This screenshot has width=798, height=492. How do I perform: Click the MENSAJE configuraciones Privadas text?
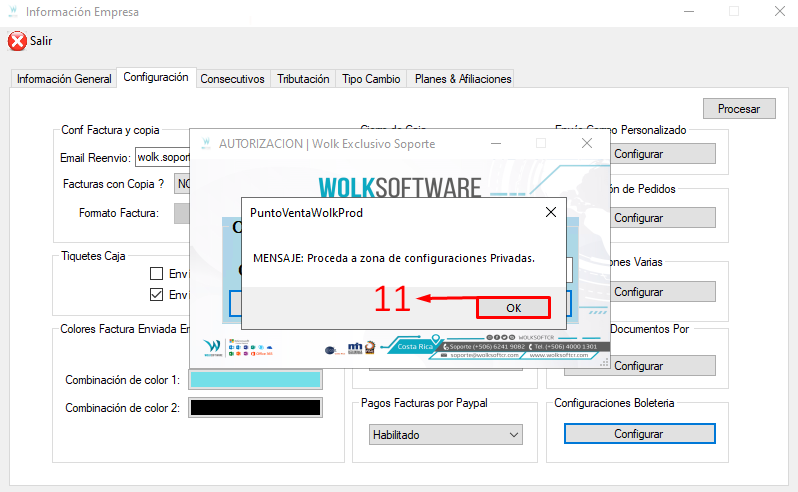394,258
